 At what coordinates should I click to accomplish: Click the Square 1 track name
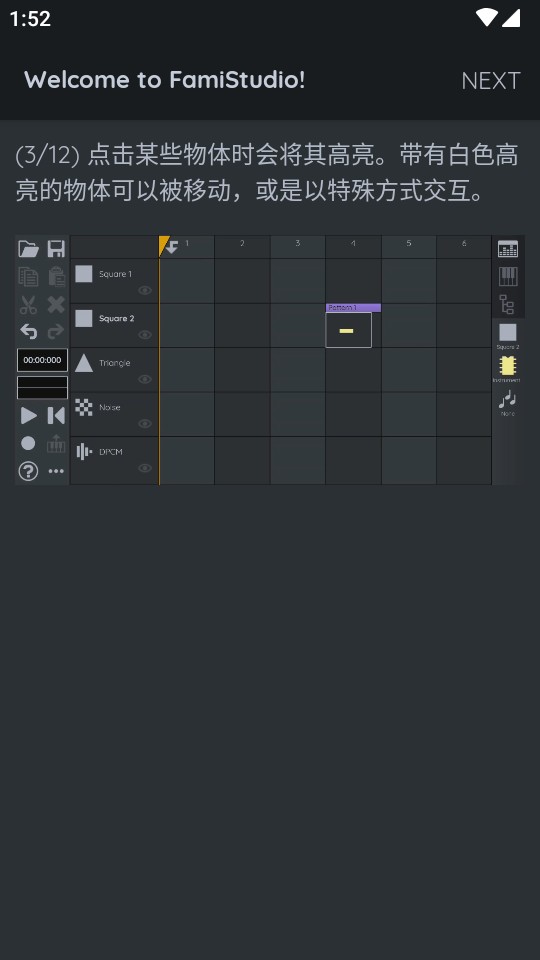point(115,274)
